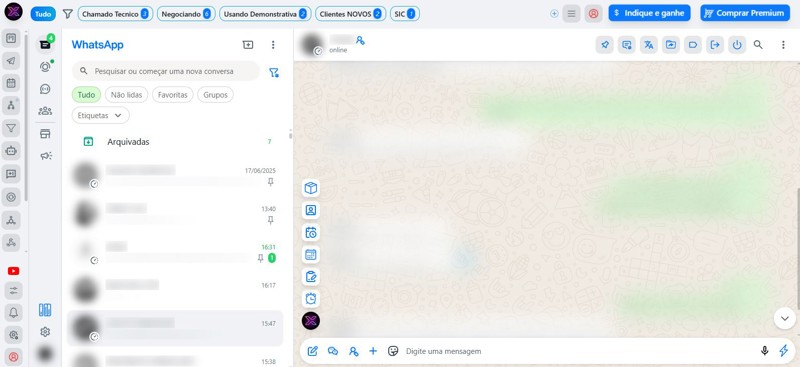Open the contact card icon in chat
The height and width of the screenshot is (367, 800).
coord(311,210)
